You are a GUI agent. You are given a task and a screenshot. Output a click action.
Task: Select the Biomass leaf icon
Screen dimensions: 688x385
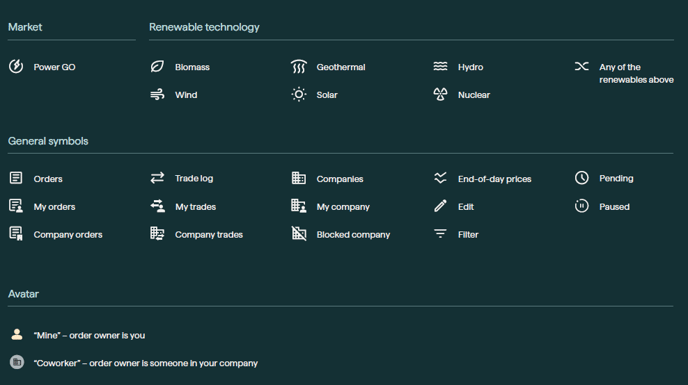157,66
